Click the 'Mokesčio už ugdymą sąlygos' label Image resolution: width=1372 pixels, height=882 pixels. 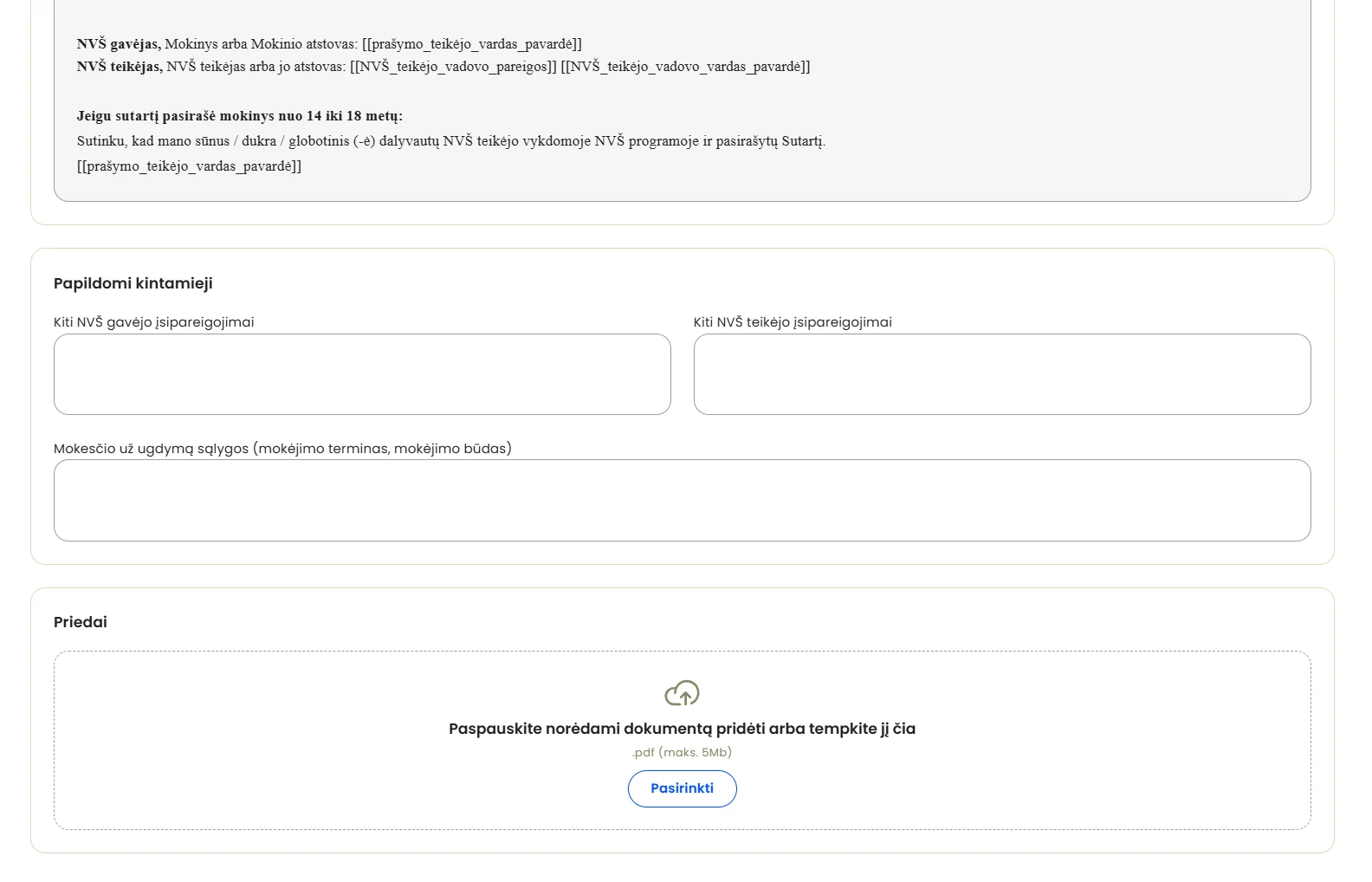click(x=282, y=449)
